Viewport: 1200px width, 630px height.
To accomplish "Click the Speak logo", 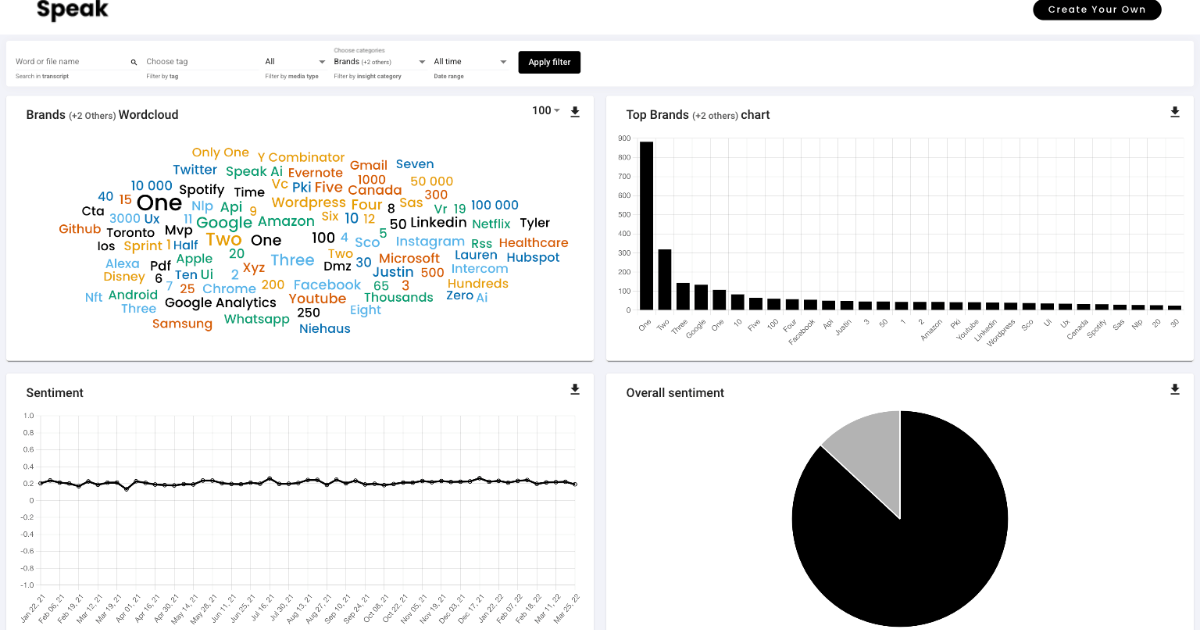I will click(72, 10).
